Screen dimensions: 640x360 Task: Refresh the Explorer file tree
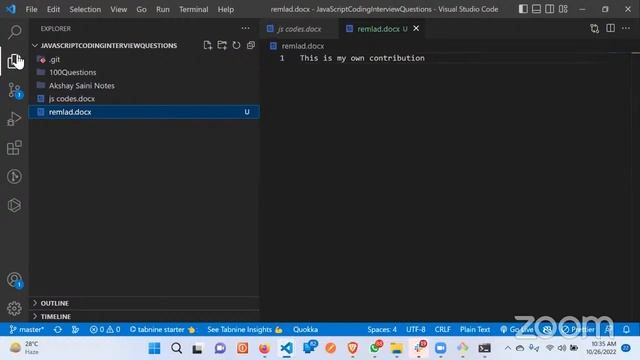236,45
